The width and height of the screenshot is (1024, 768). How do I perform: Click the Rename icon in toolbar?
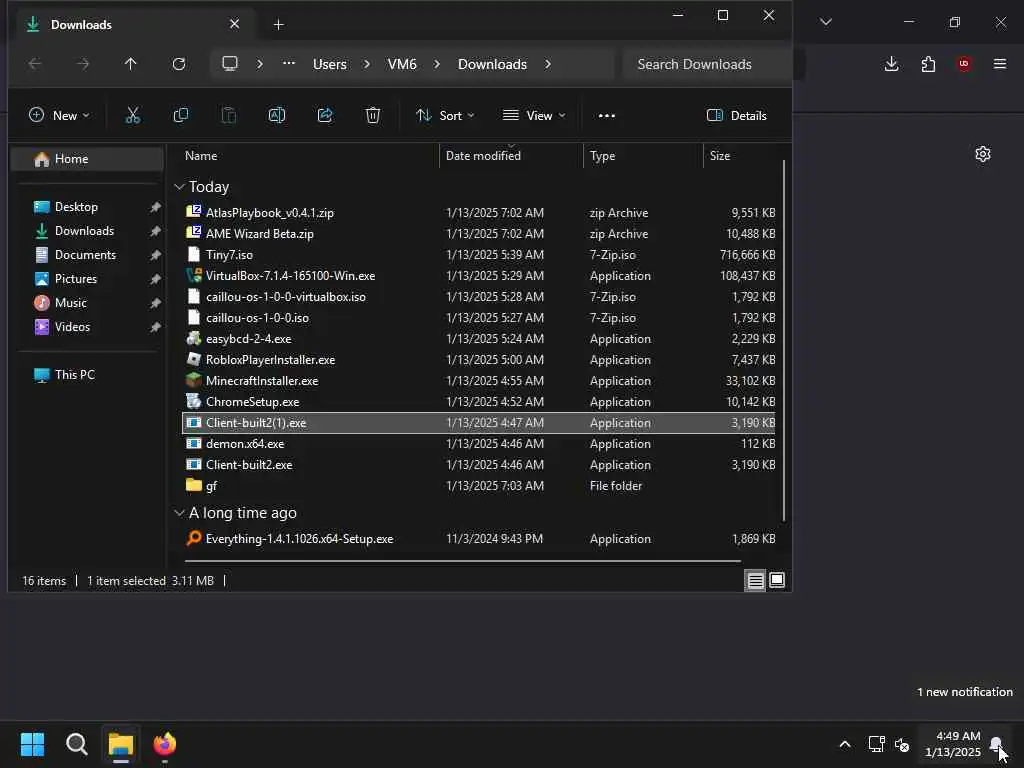277,116
